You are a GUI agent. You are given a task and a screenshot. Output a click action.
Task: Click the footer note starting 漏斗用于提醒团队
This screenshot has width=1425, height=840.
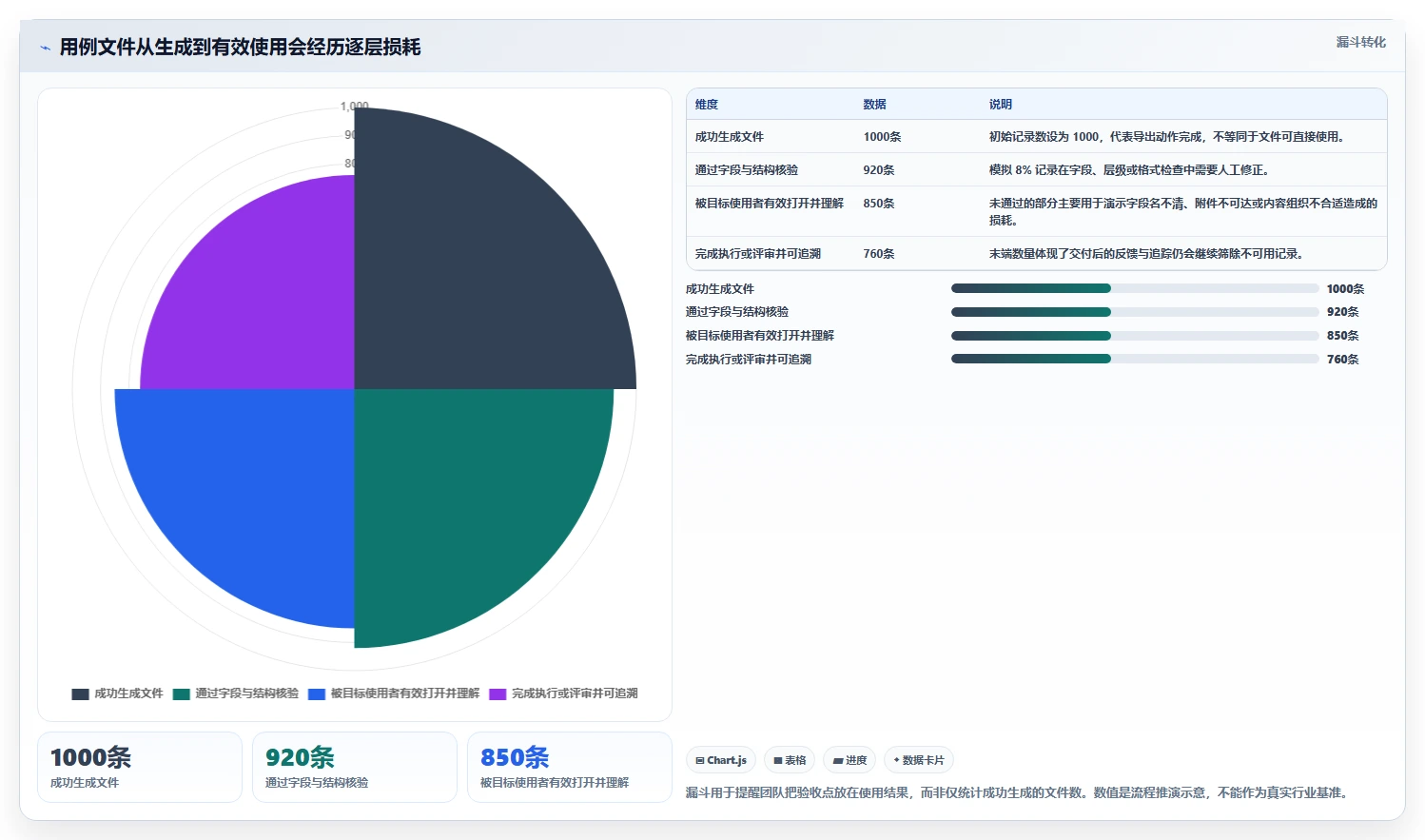1018,792
